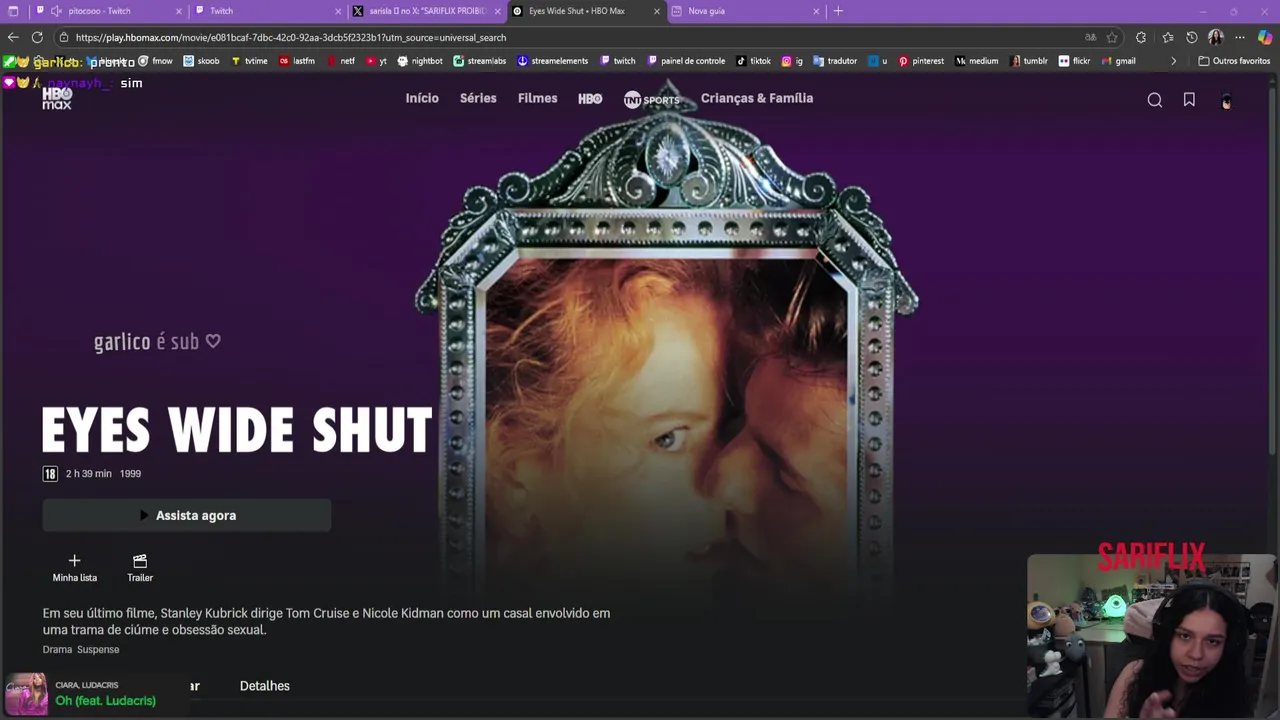1280x720 pixels.
Task: Open Edge settings and more menu
Action: click(x=1240, y=37)
